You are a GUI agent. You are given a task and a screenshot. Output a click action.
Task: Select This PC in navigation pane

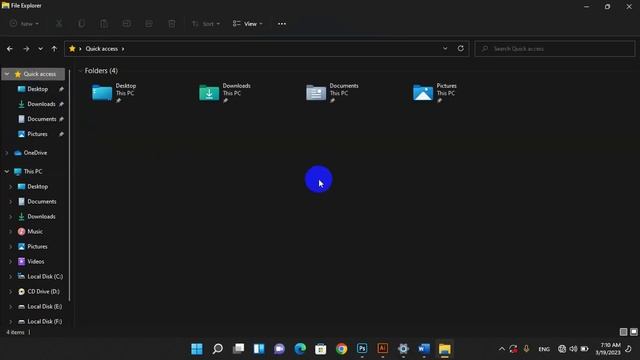pyautogui.click(x=33, y=171)
